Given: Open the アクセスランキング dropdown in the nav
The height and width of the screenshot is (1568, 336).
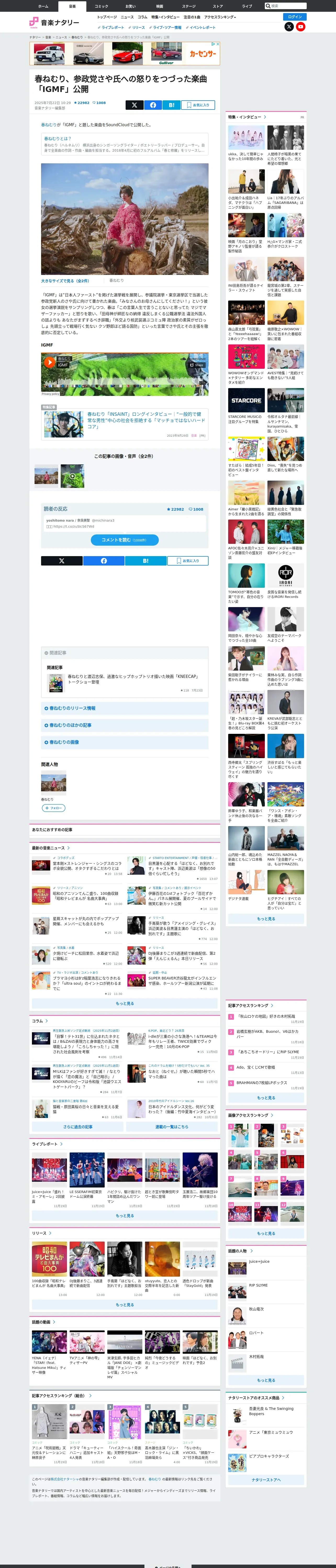Looking at the screenshot, I should coord(220,17).
